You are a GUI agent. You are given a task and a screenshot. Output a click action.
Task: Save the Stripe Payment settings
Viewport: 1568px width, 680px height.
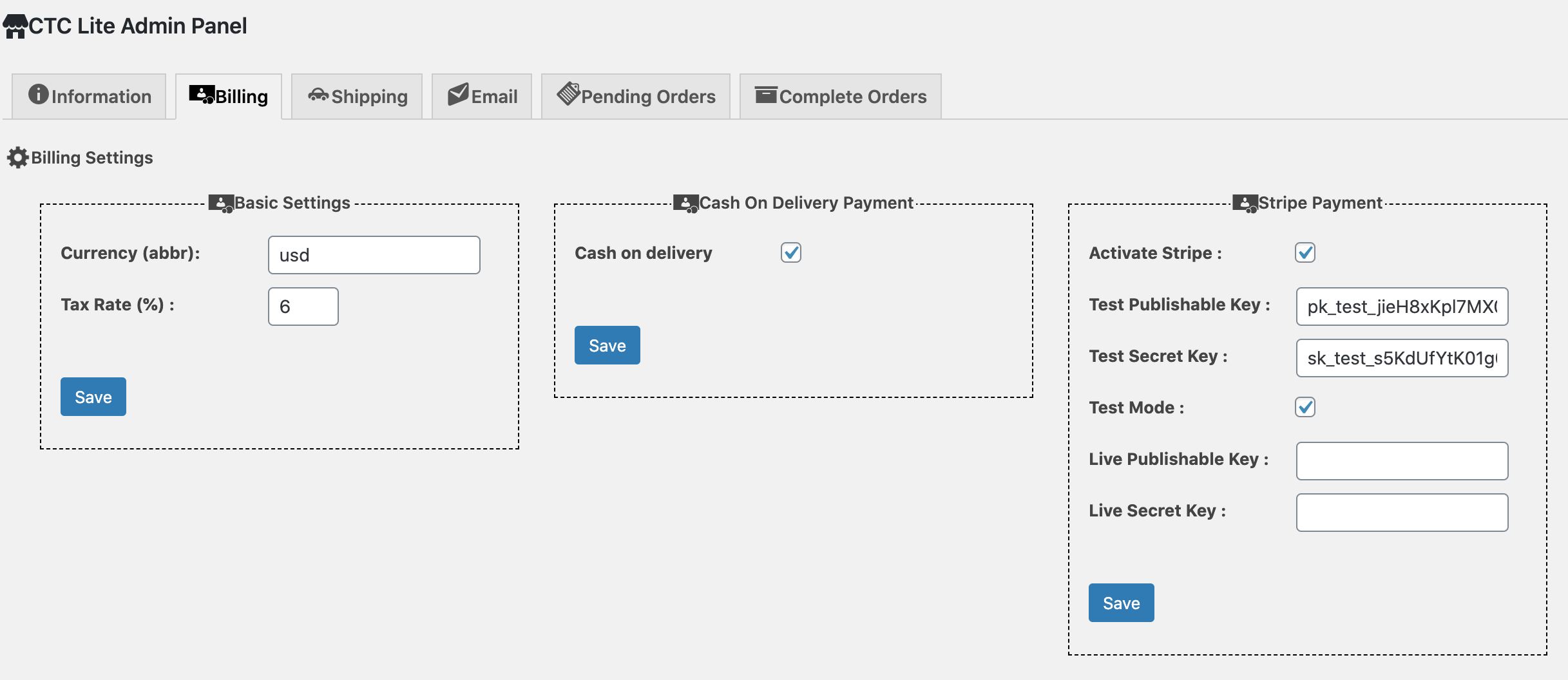1122,603
